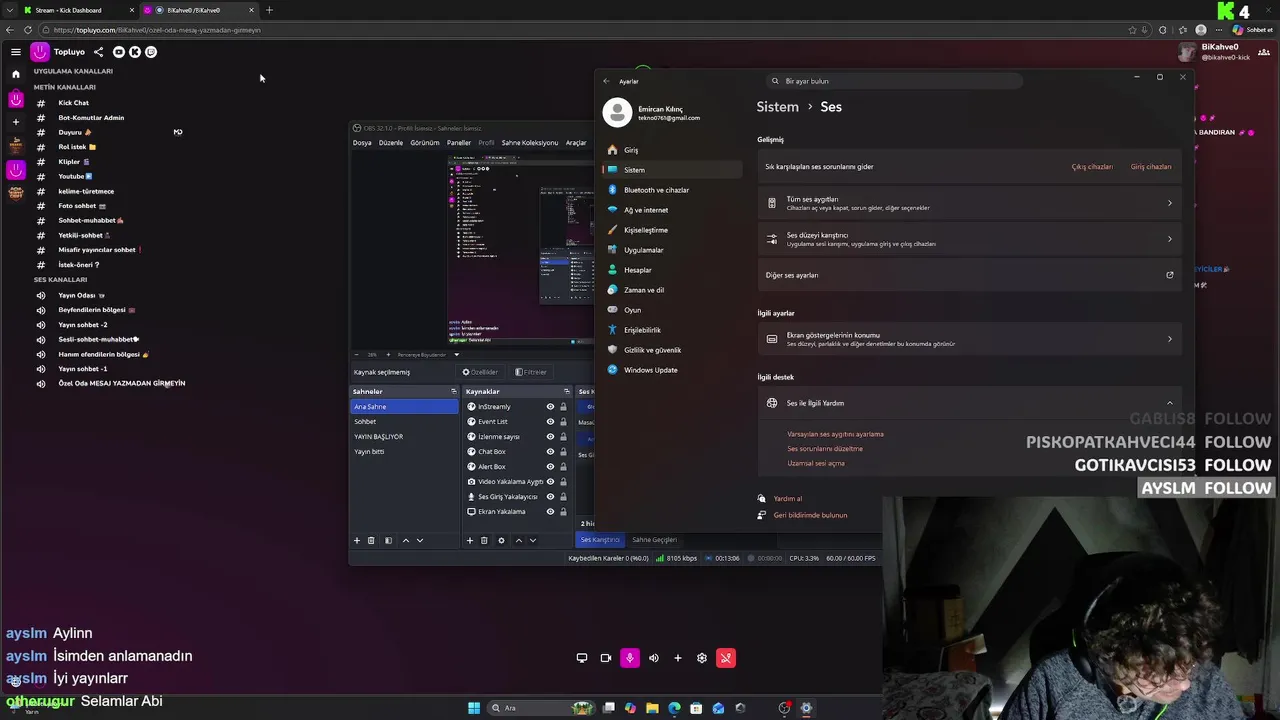Go back in Windows Settings window
This screenshot has width=1280, height=720.
[x=606, y=81]
